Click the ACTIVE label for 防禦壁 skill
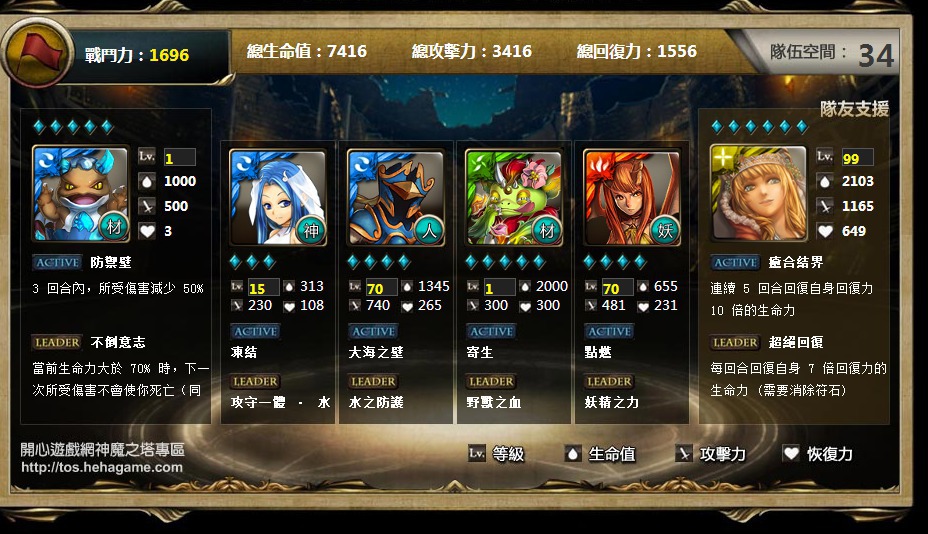The width and height of the screenshot is (928, 534). pyautogui.click(x=57, y=262)
